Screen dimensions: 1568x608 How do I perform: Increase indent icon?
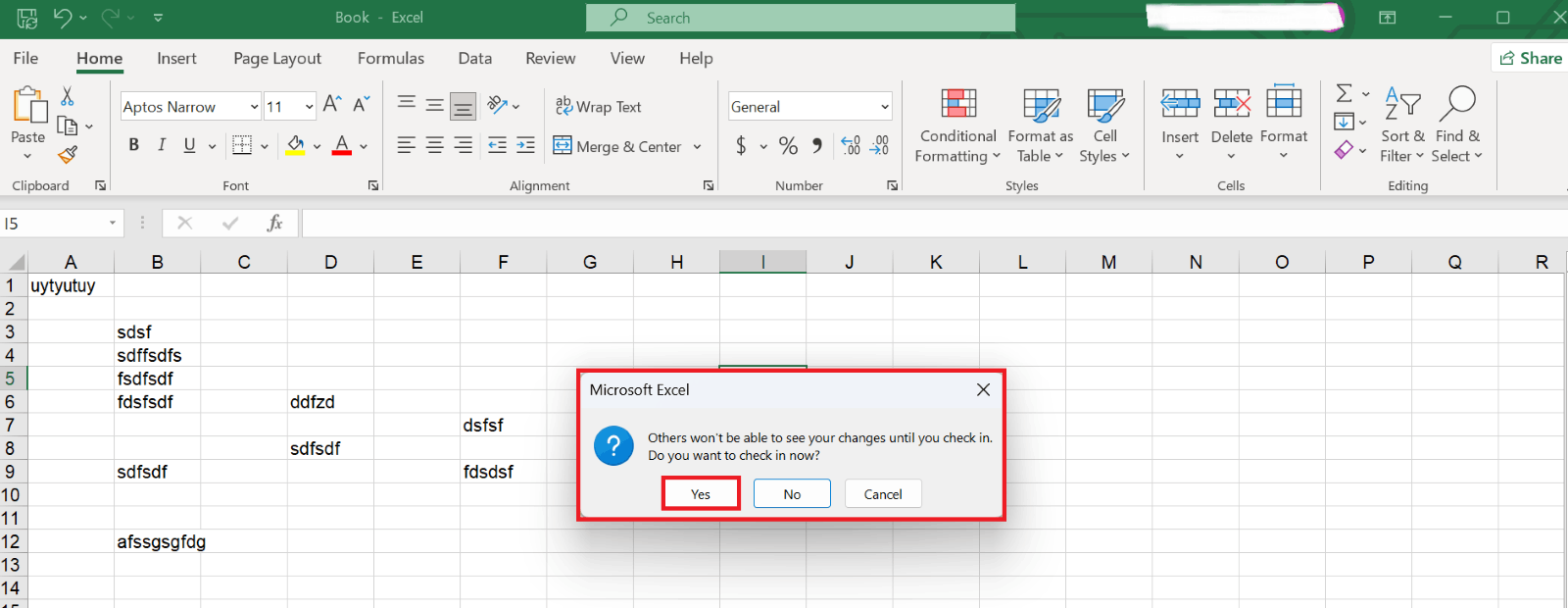(526, 145)
